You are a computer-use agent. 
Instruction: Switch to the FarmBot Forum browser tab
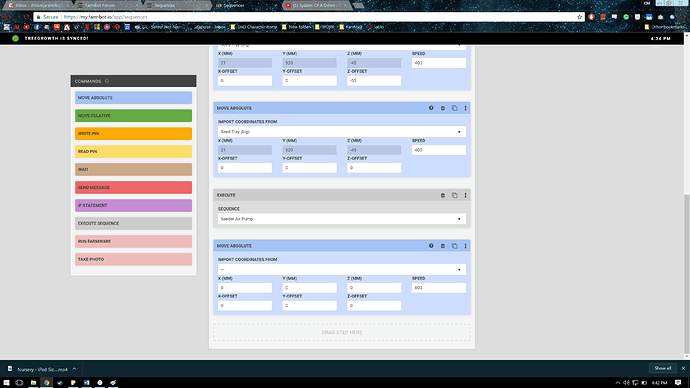(x=105, y=5)
